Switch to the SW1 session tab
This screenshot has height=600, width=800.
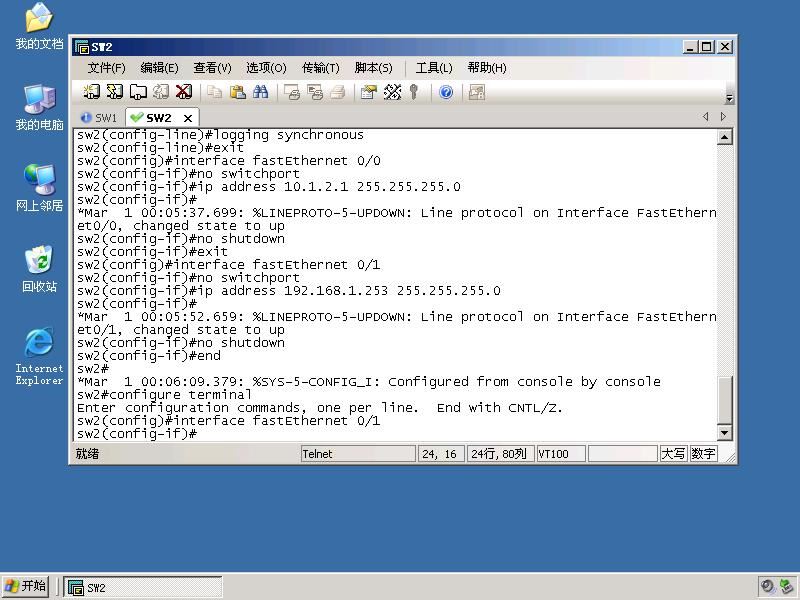tap(99, 118)
